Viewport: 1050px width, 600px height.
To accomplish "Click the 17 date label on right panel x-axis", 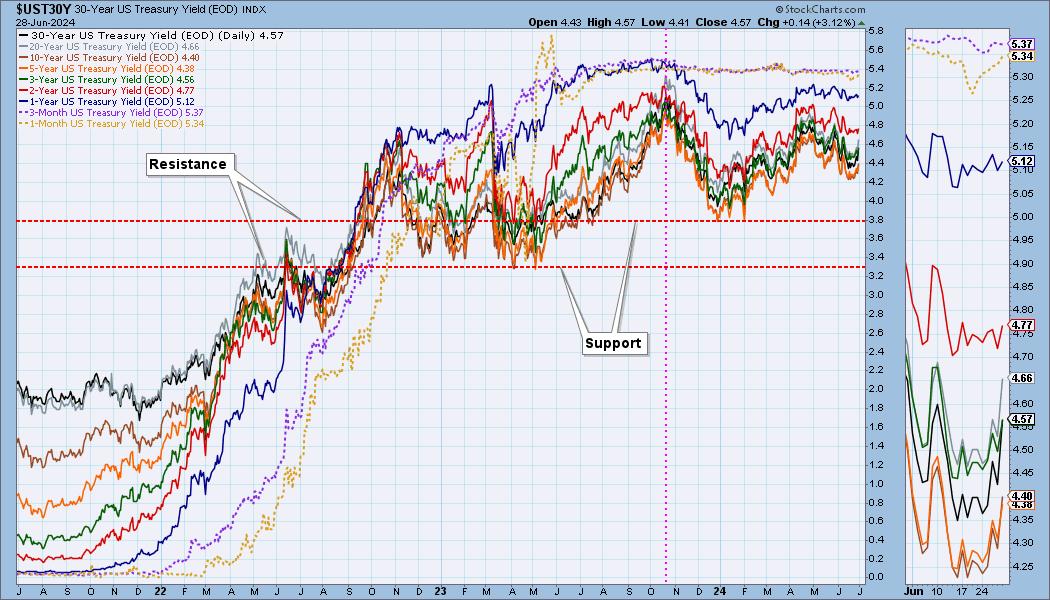I will click(962, 591).
